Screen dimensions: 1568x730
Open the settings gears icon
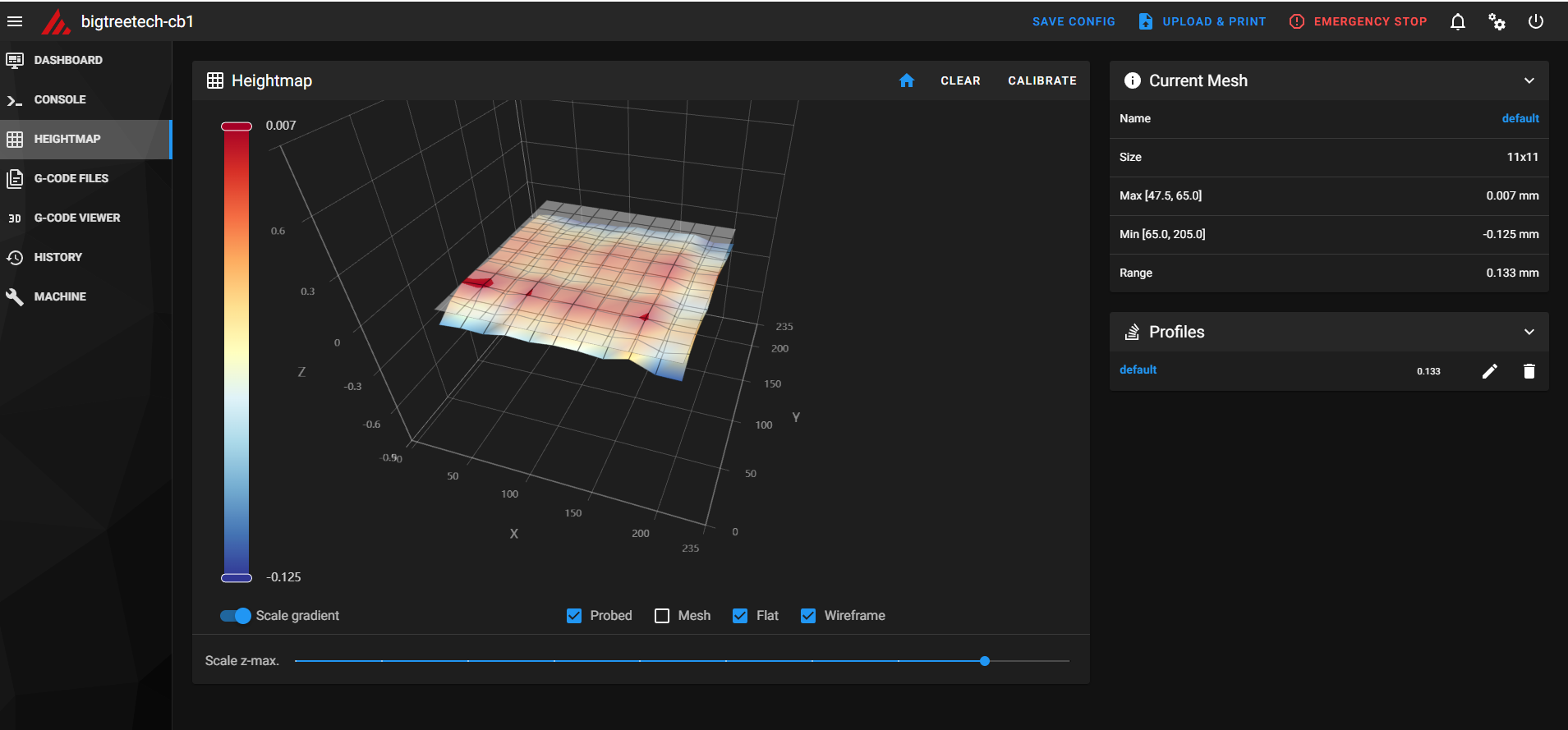tap(1497, 22)
